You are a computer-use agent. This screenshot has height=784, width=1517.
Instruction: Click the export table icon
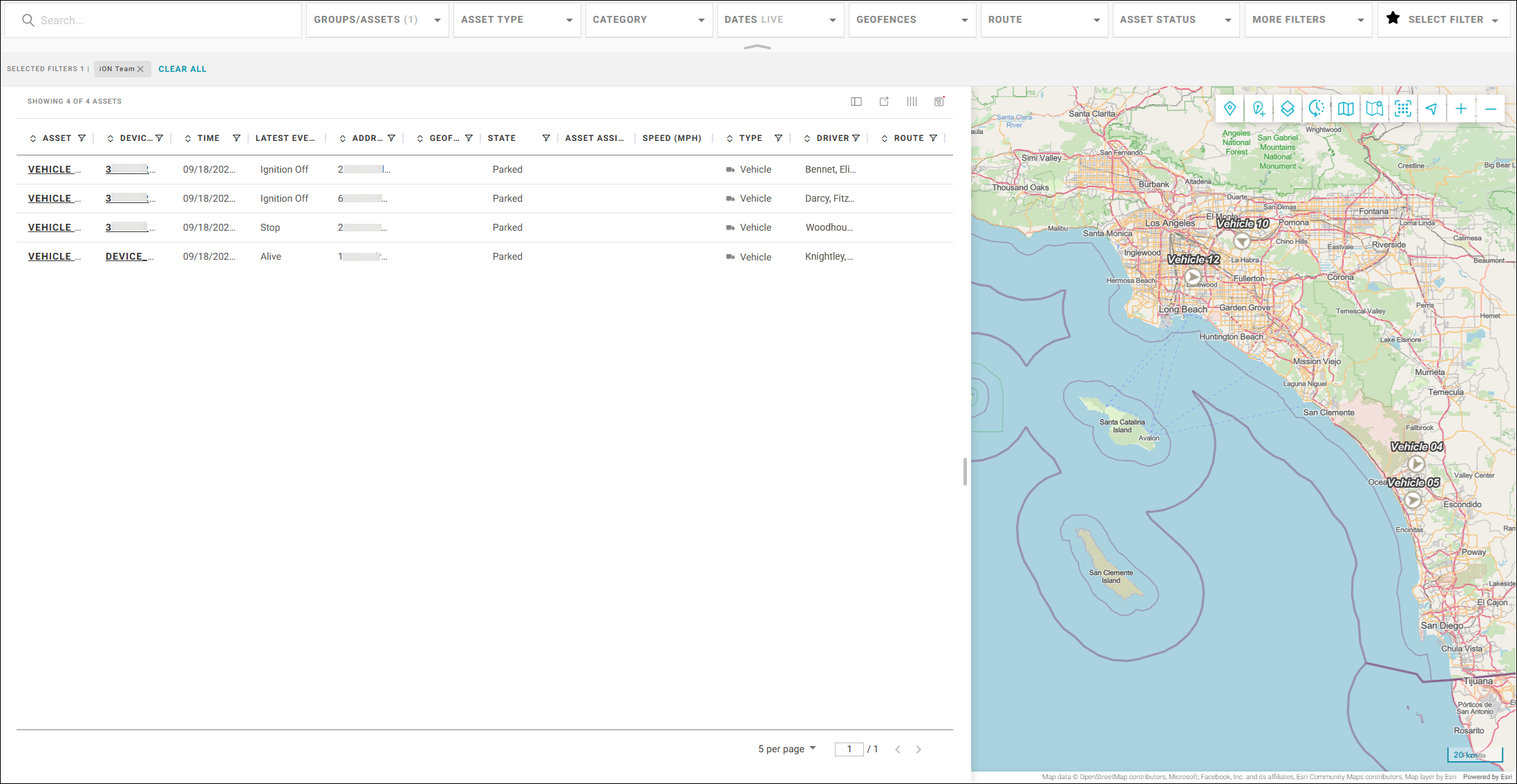tap(884, 102)
